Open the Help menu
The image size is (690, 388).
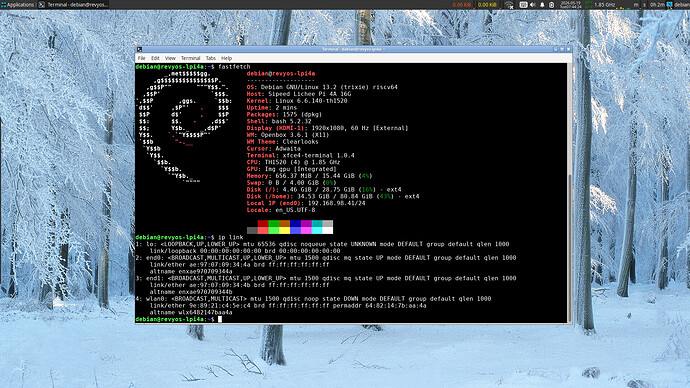[x=227, y=58]
